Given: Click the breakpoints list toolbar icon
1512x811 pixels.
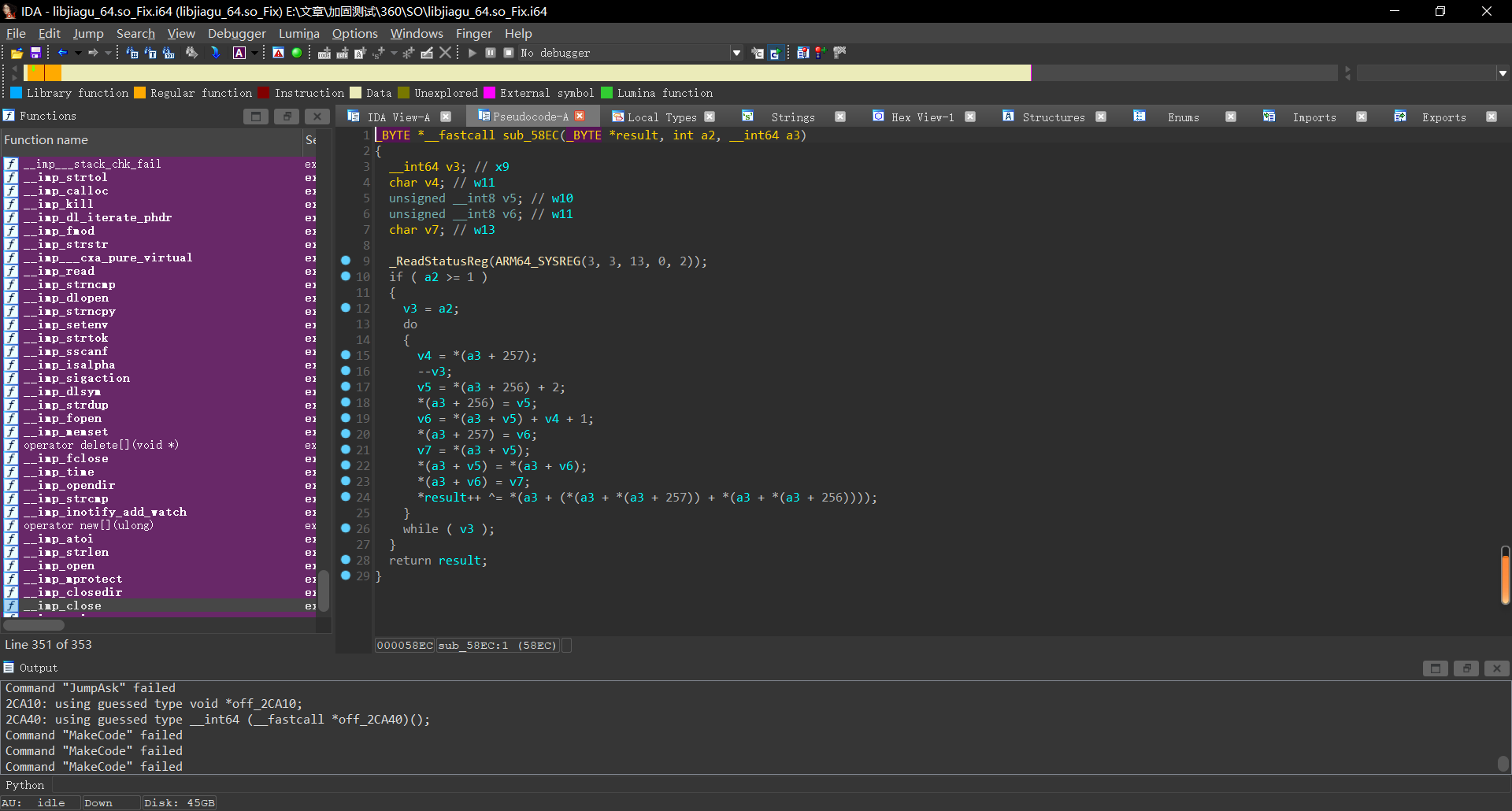Looking at the screenshot, I should click(802, 53).
